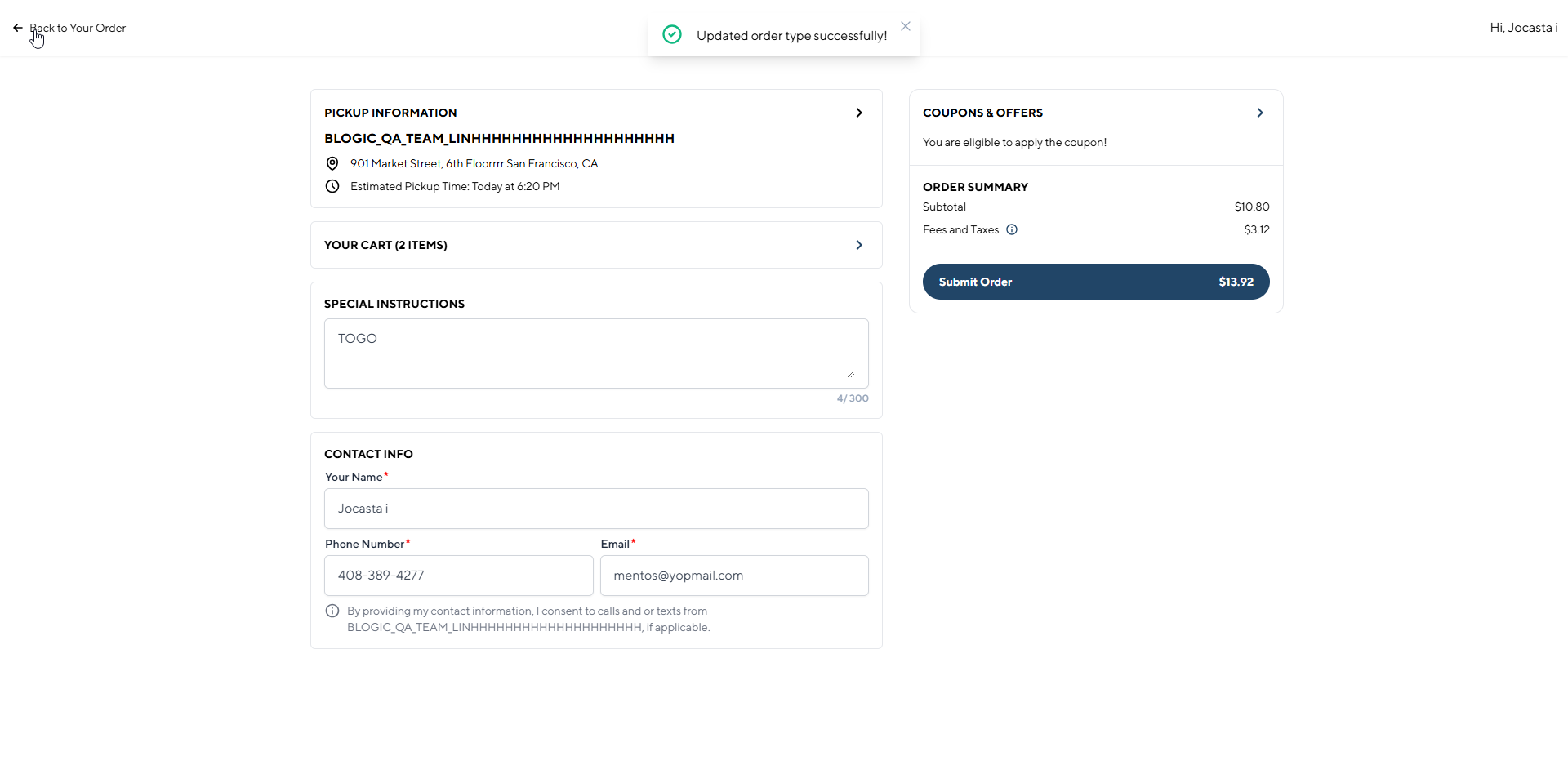Image resolution: width=1568 pixels, height=778 pixels.
Task: Select the Coupons & Offers heading
Action: [982, 113]
